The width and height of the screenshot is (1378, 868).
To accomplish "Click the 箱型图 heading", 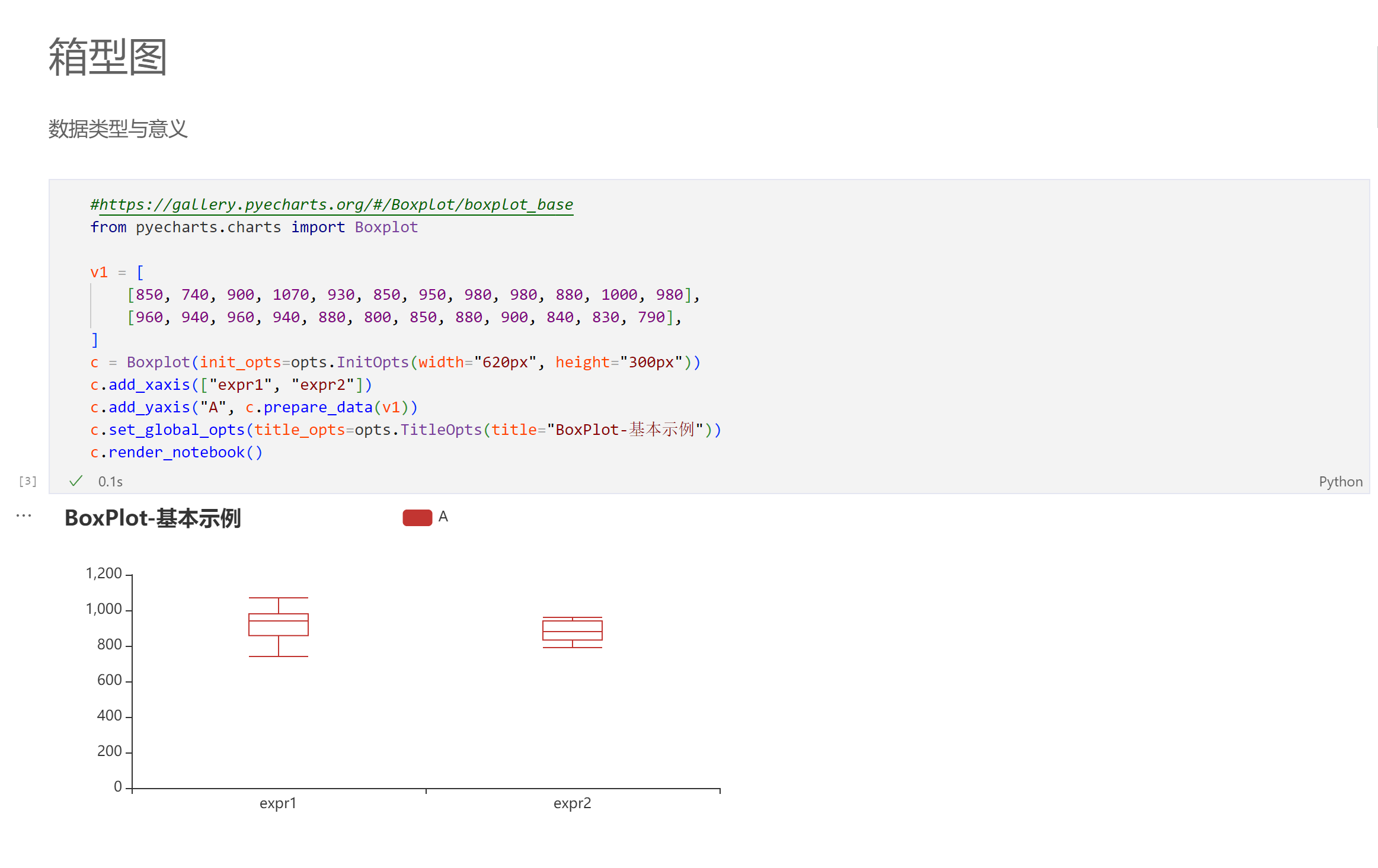I will (x=108, y=57).
